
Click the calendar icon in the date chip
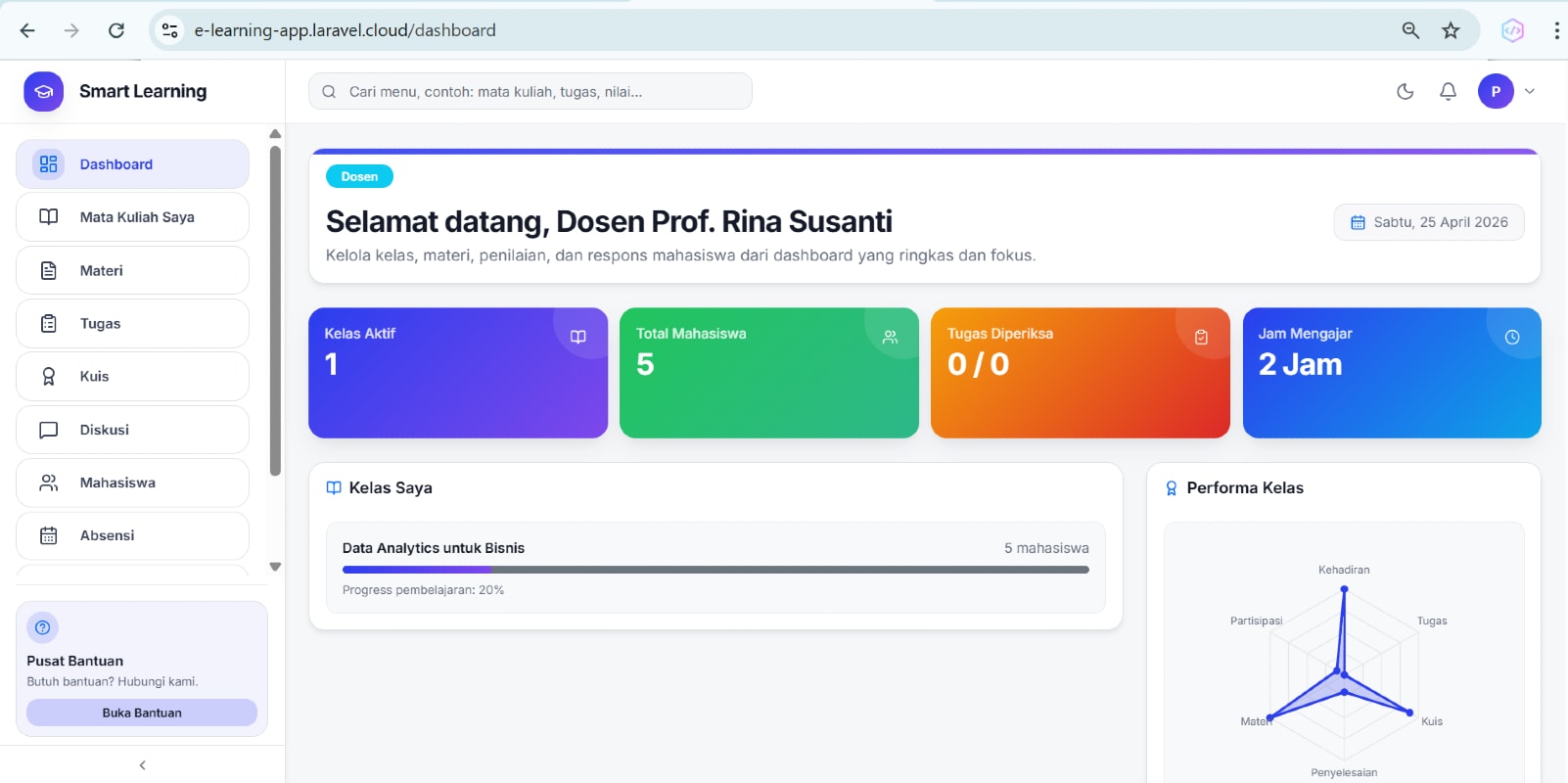(1358, 222)
